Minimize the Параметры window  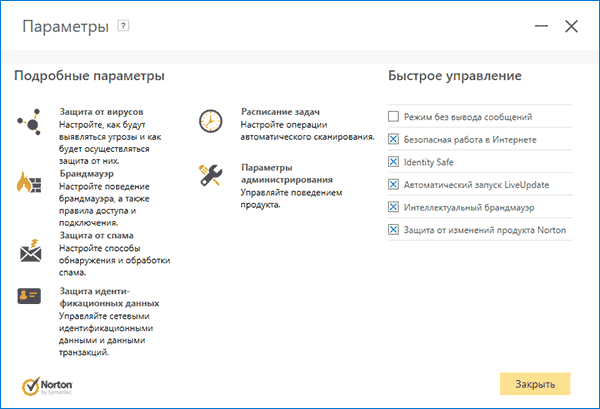pos(541,26)
